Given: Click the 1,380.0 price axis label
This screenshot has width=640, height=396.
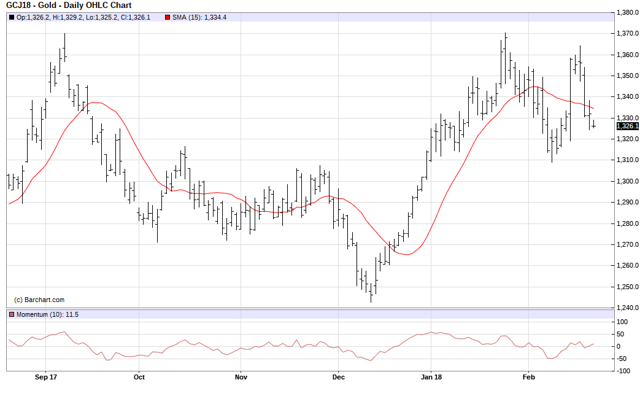Looking at the screenshot, I should [x=628, y=12].
